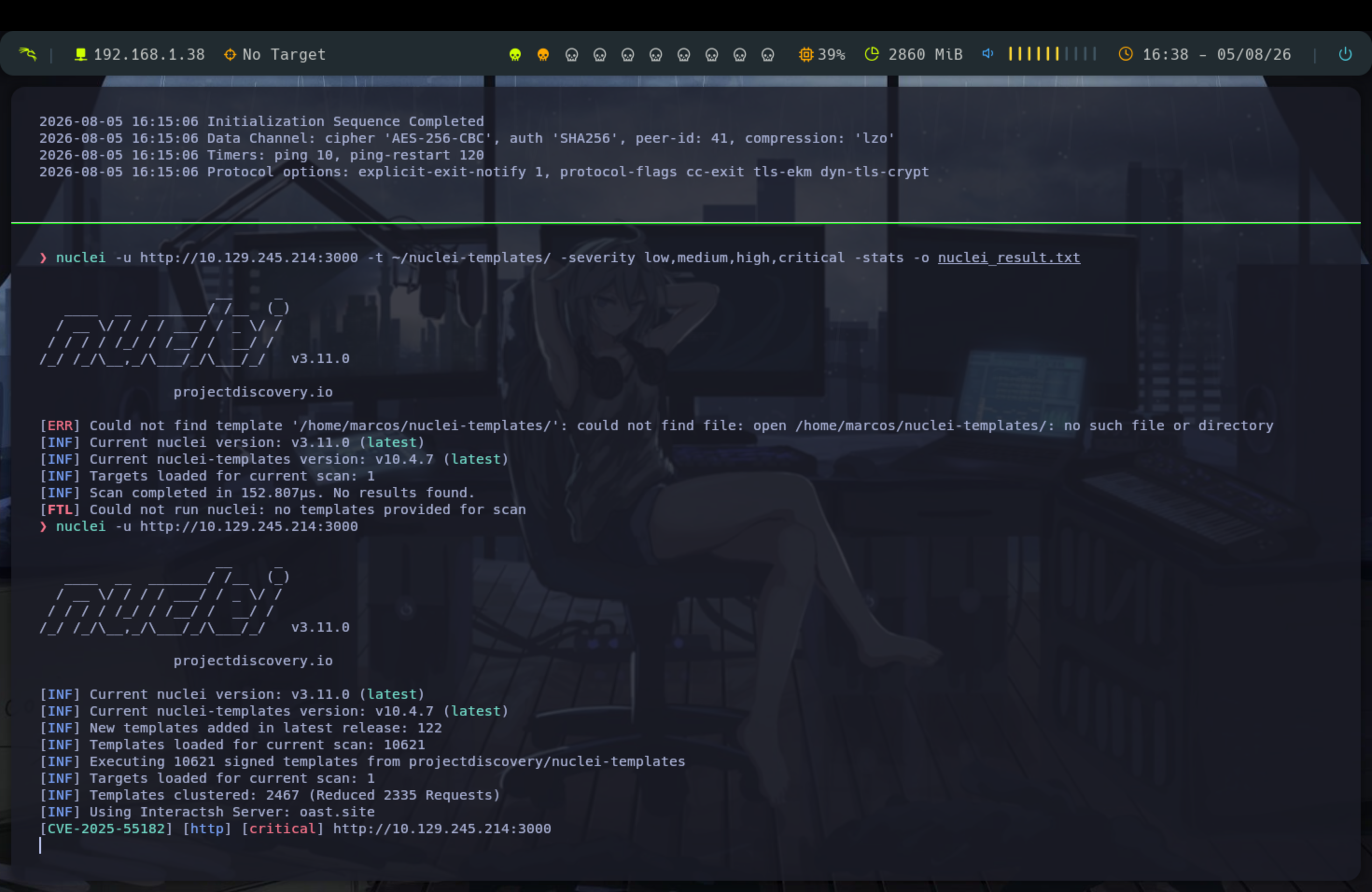
Task: Click "New templates added in latest release: 122"
Action: coord(240,728)
